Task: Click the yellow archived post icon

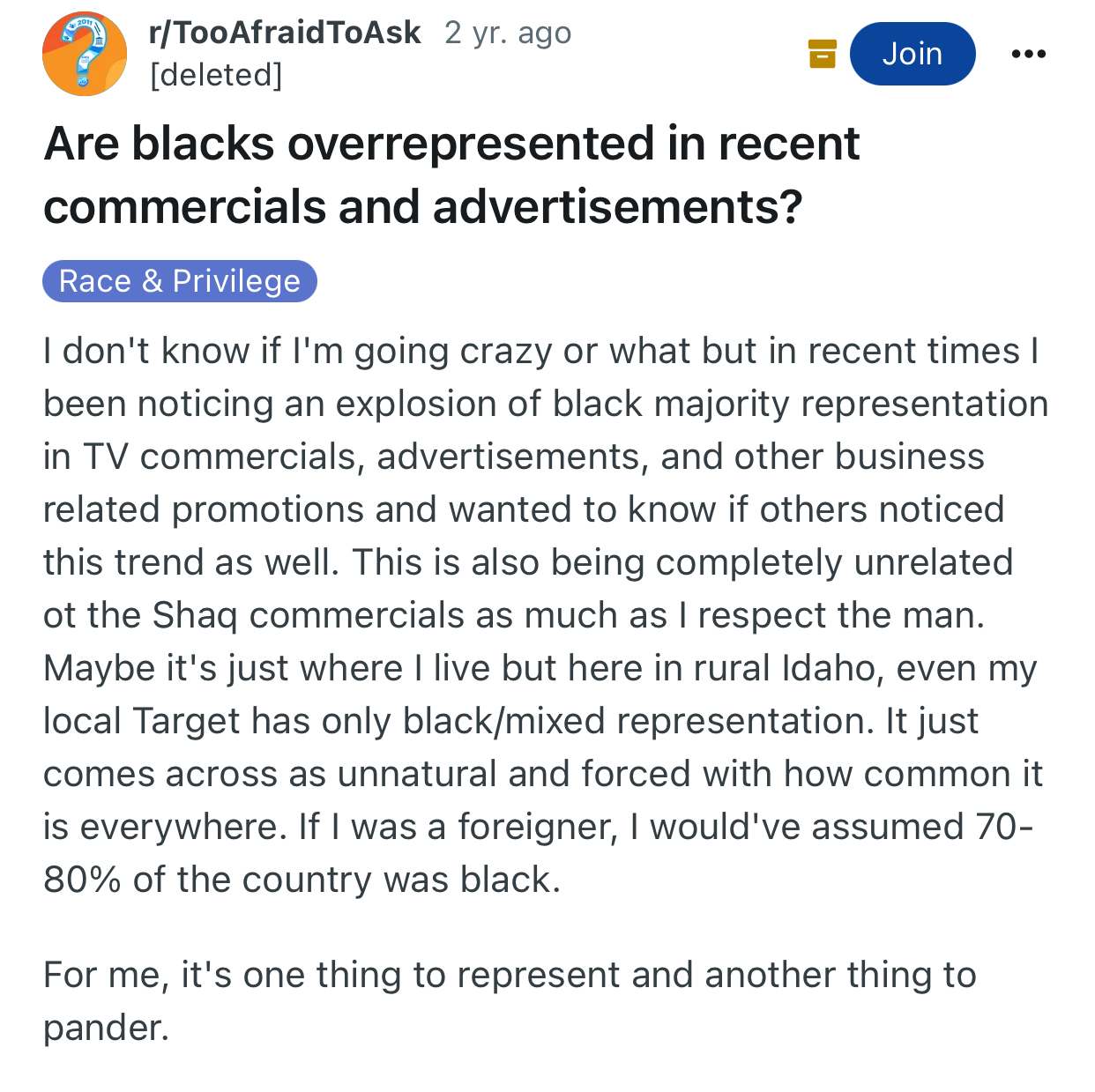Action: [x=822, y=54]
